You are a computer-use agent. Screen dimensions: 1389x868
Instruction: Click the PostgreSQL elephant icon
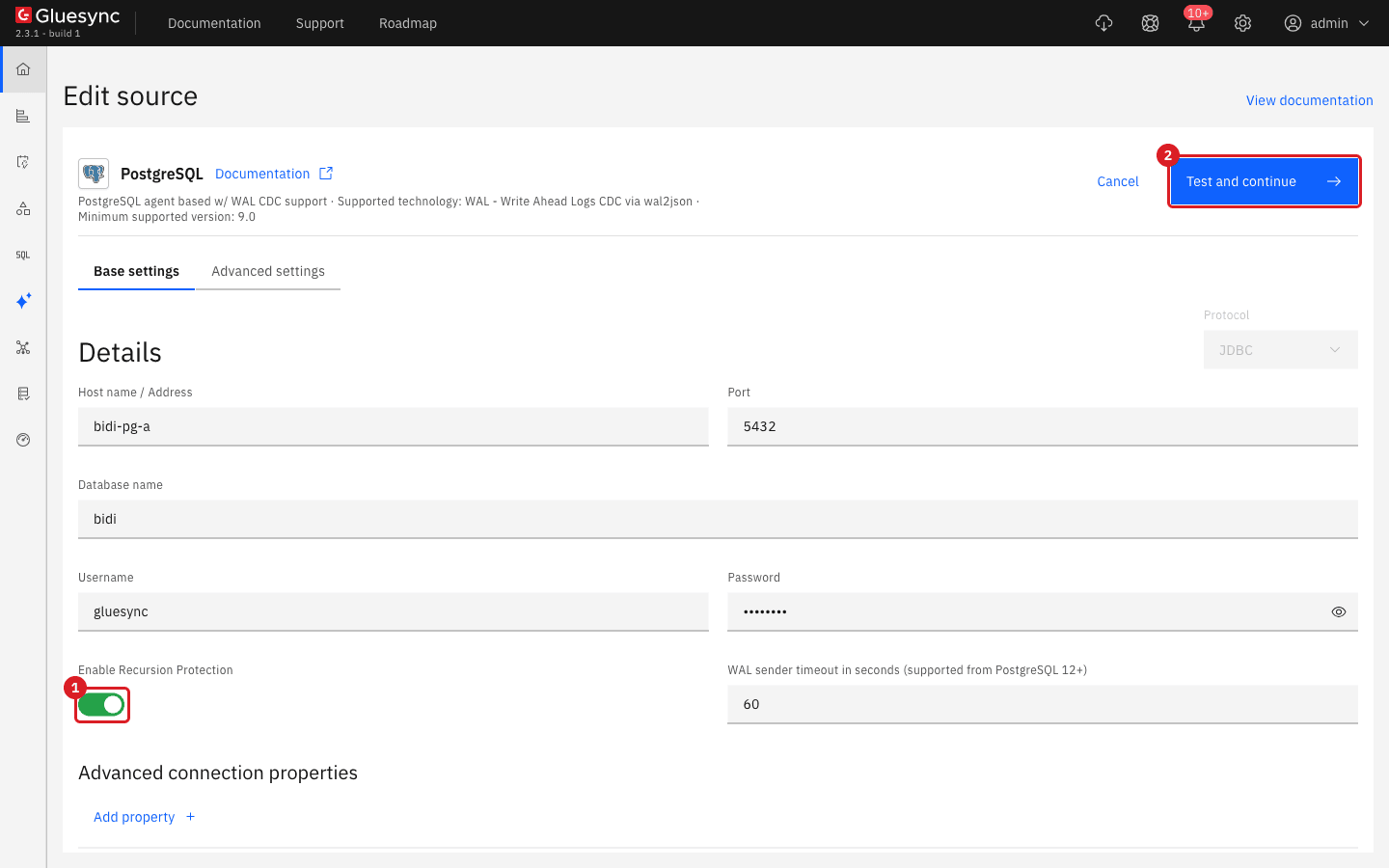pyautogui.click(x=94, y=174)
